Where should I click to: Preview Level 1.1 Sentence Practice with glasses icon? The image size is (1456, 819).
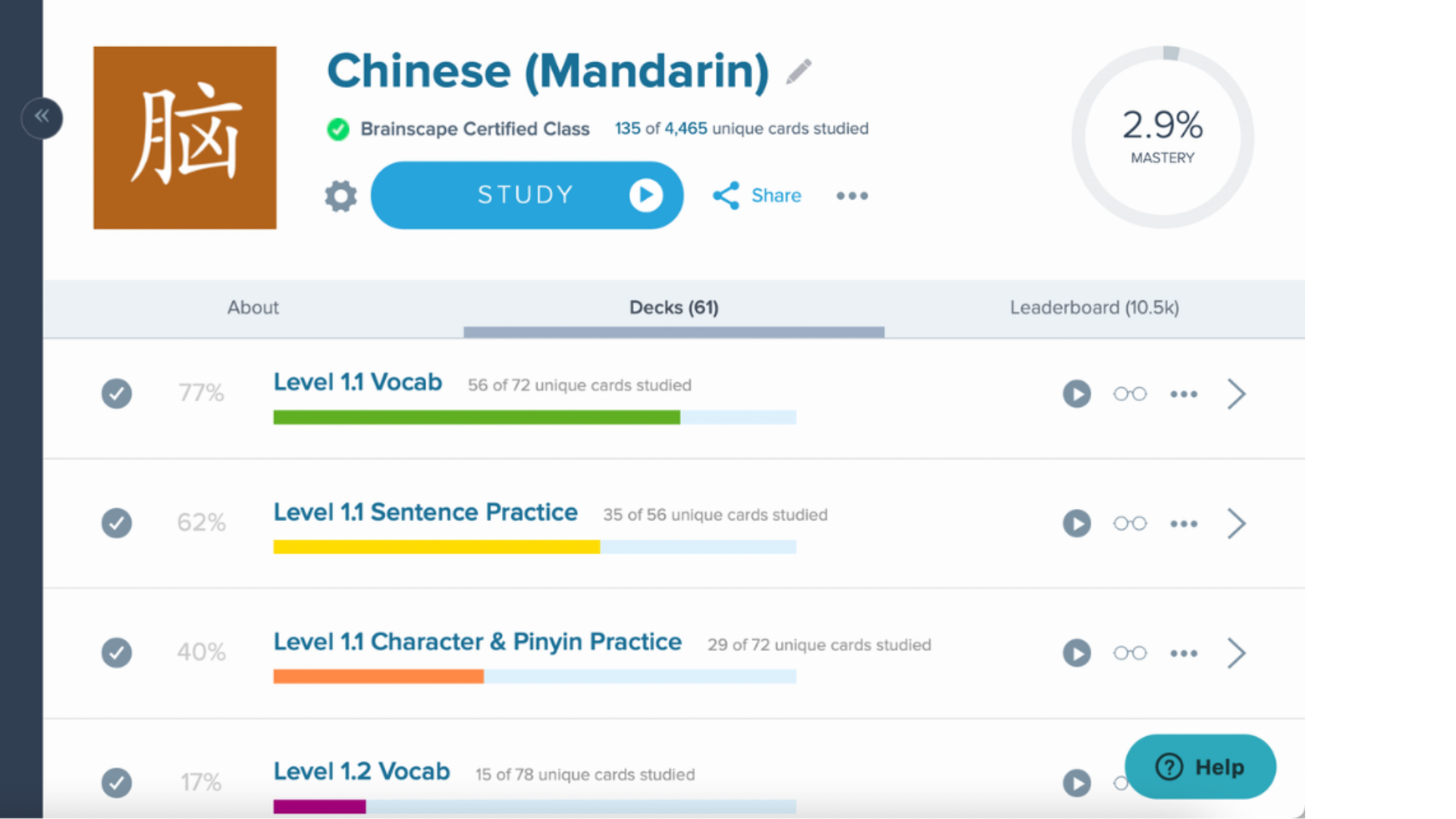[1130, 523]
